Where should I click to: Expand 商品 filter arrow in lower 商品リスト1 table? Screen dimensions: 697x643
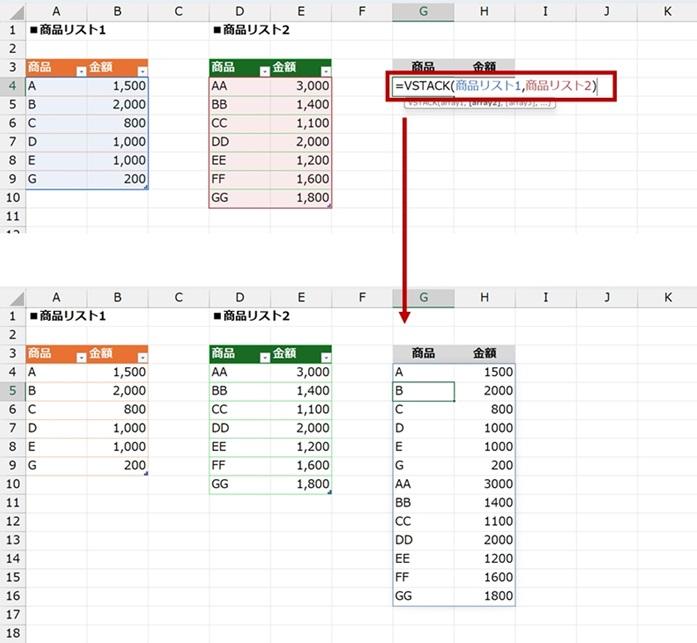click(80, 354)
